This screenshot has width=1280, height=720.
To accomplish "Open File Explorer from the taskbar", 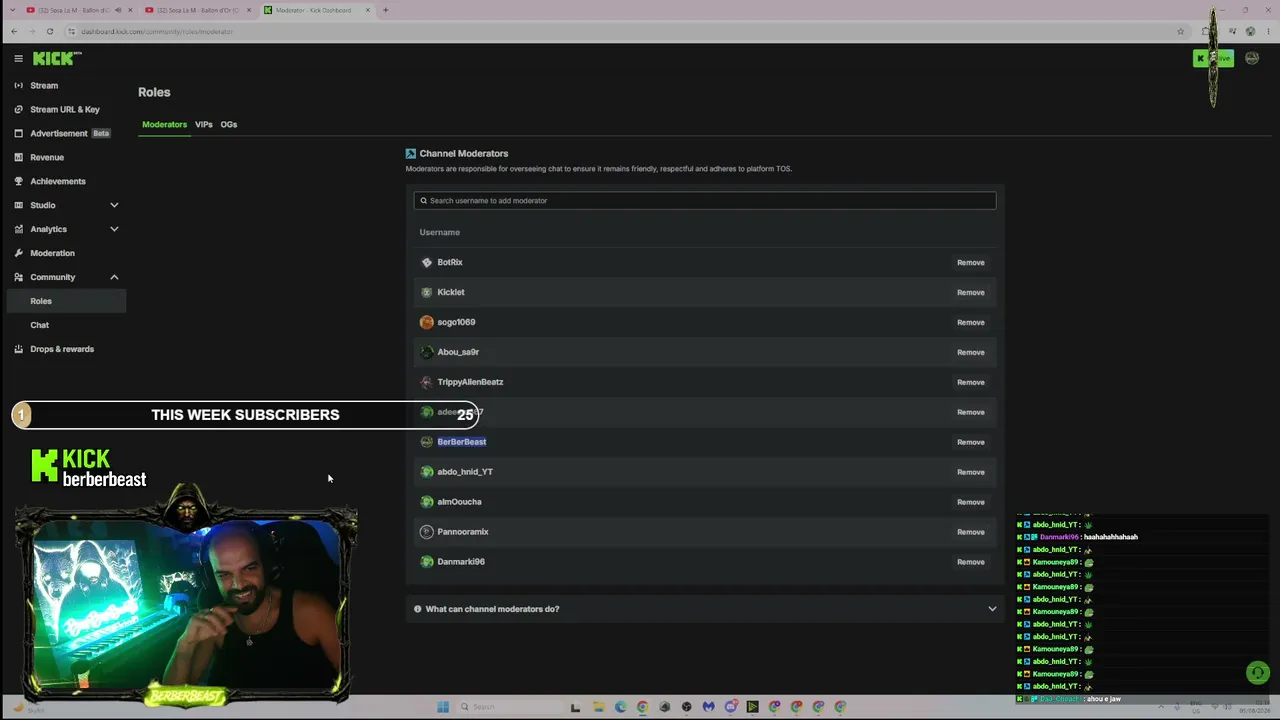I will click(598, 707).
